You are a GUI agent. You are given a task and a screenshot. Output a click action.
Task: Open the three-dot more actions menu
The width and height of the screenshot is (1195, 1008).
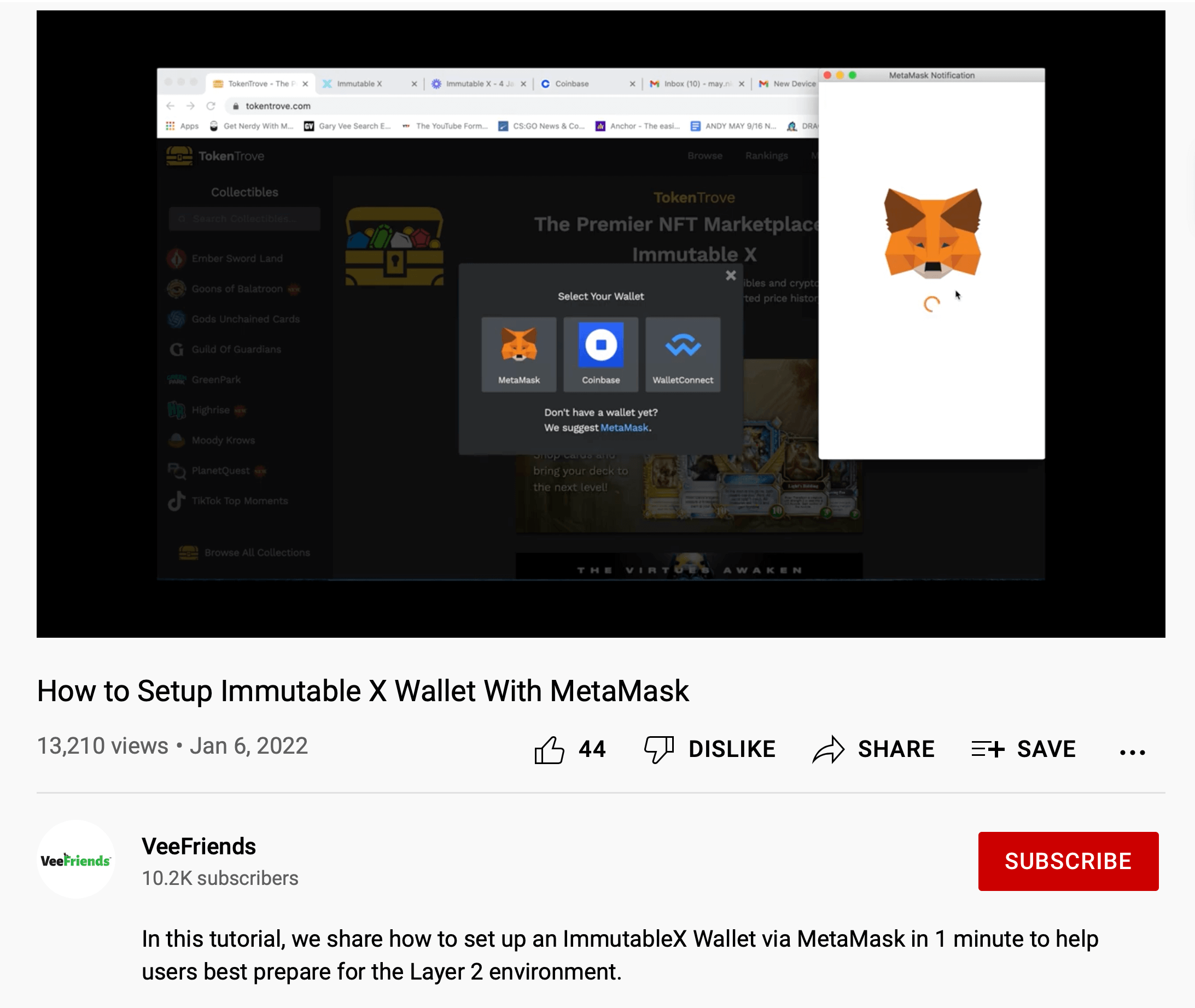tap(1132, 753)
